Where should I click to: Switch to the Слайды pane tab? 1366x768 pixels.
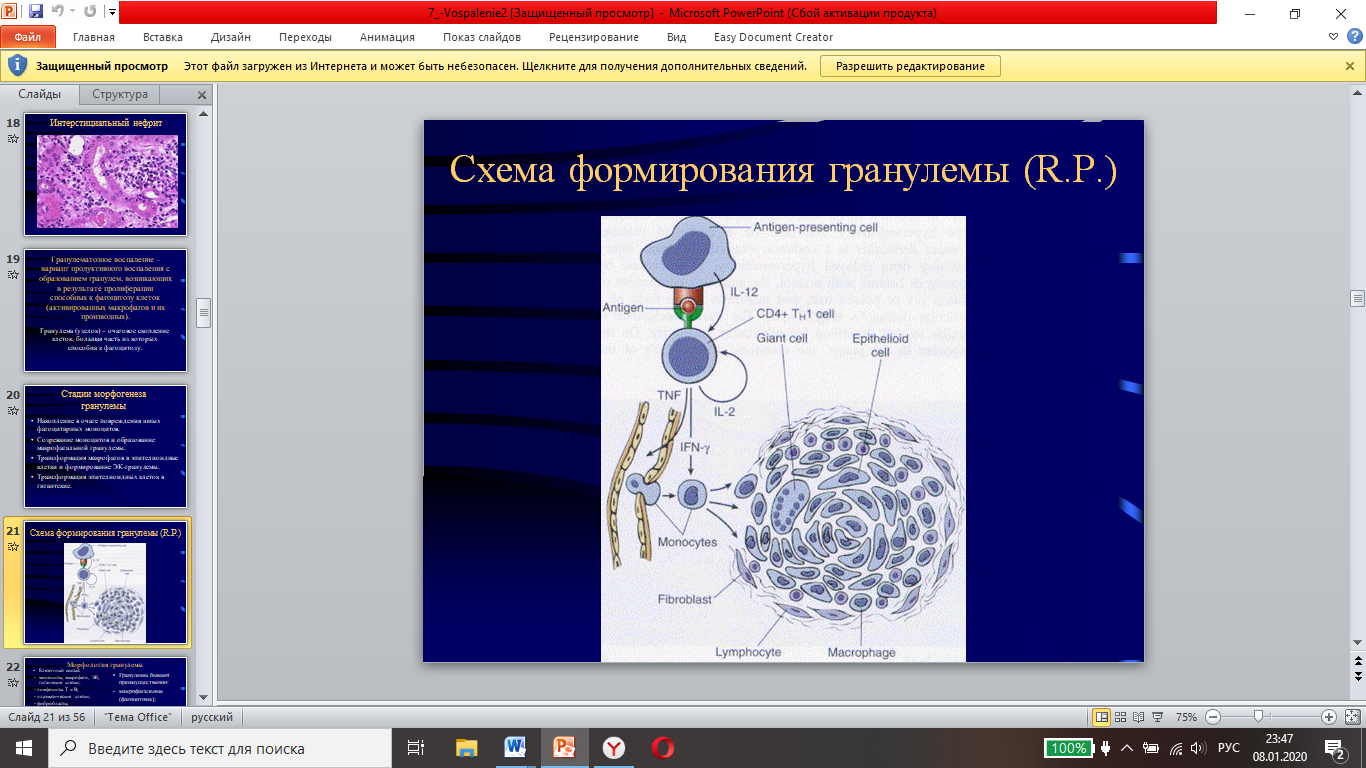(x=40, y=94)
